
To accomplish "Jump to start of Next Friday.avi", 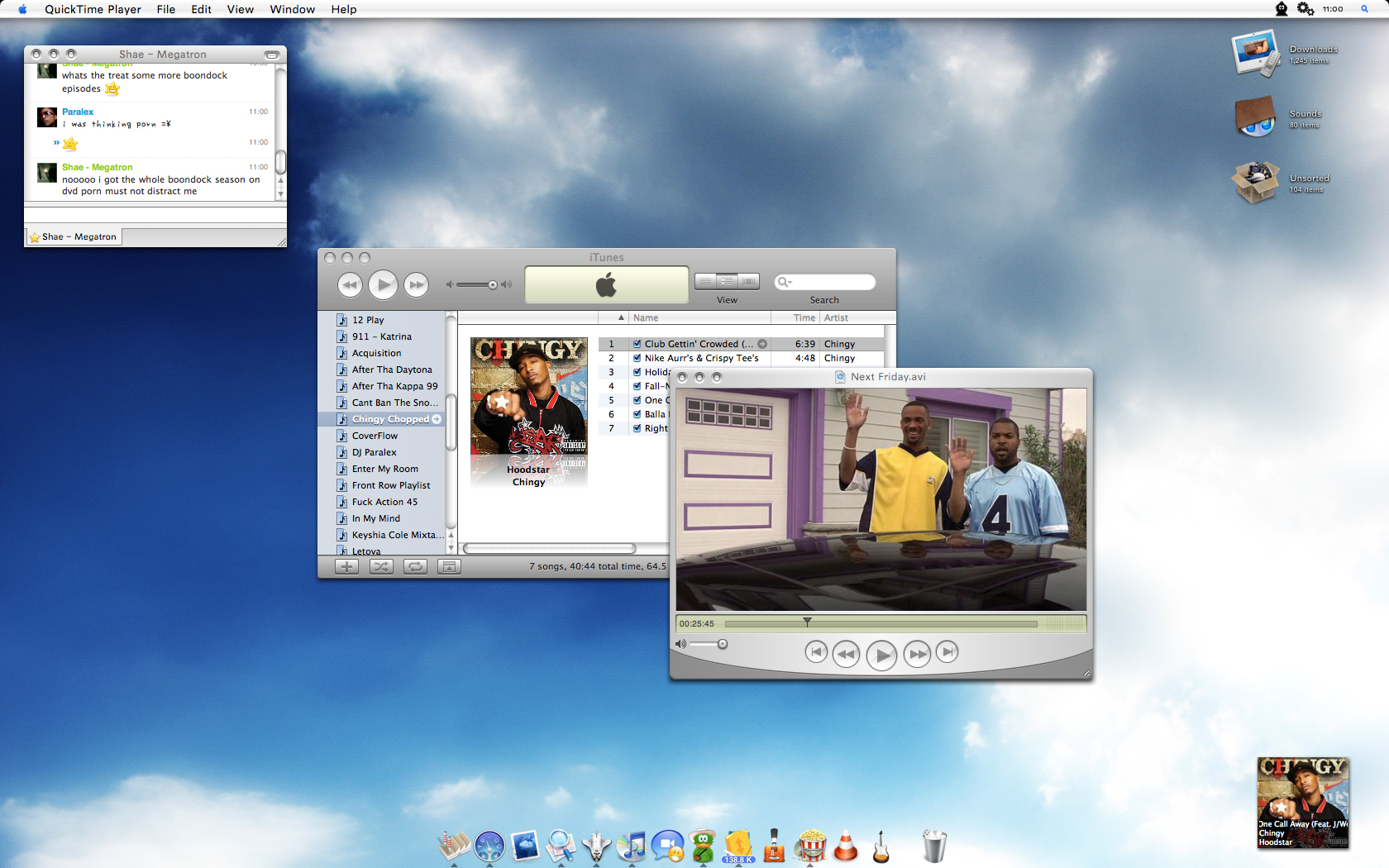I will click(x=816, y=652).
